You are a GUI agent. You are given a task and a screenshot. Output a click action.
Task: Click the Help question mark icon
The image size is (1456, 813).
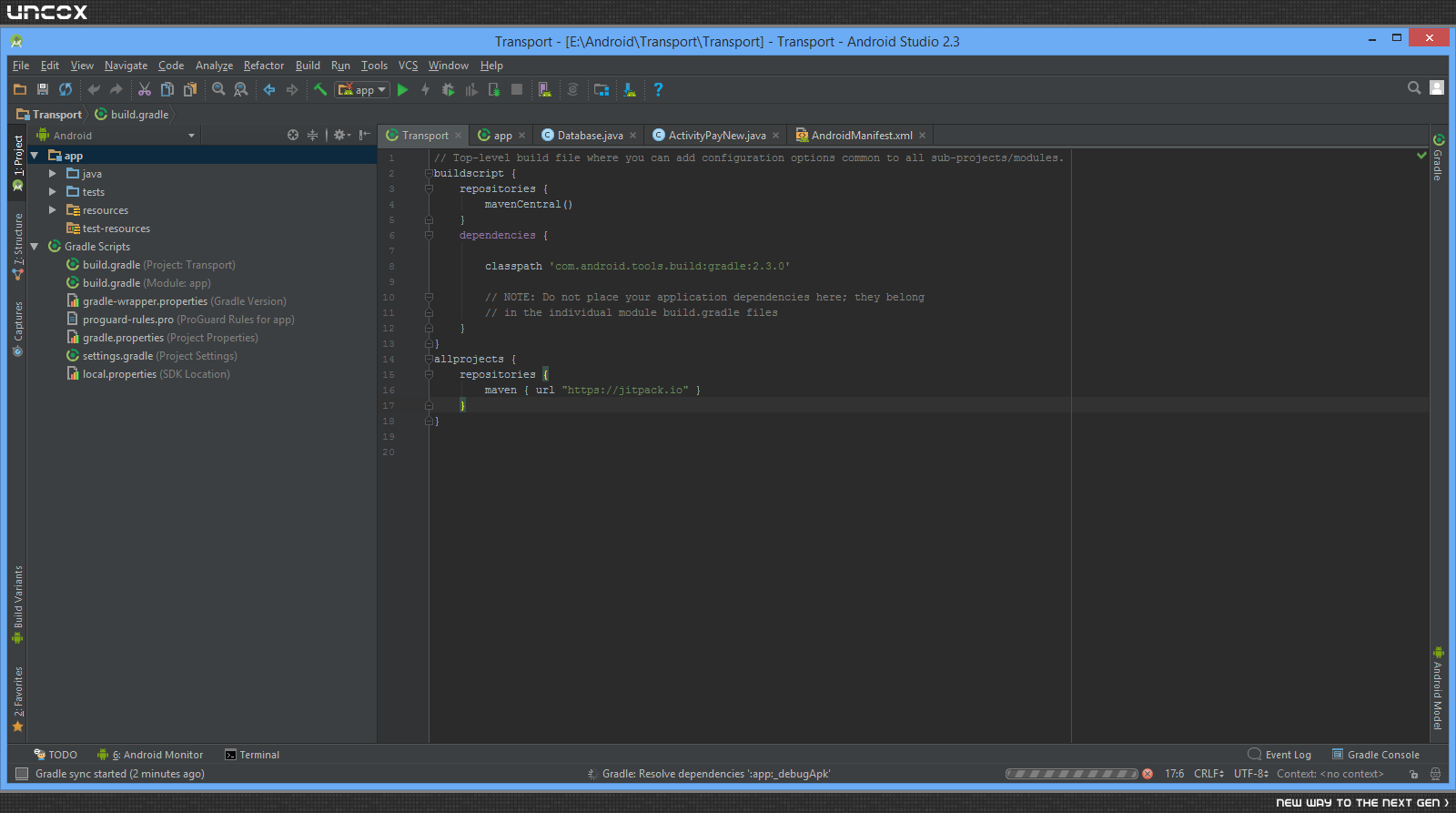(x=658, y=89)
